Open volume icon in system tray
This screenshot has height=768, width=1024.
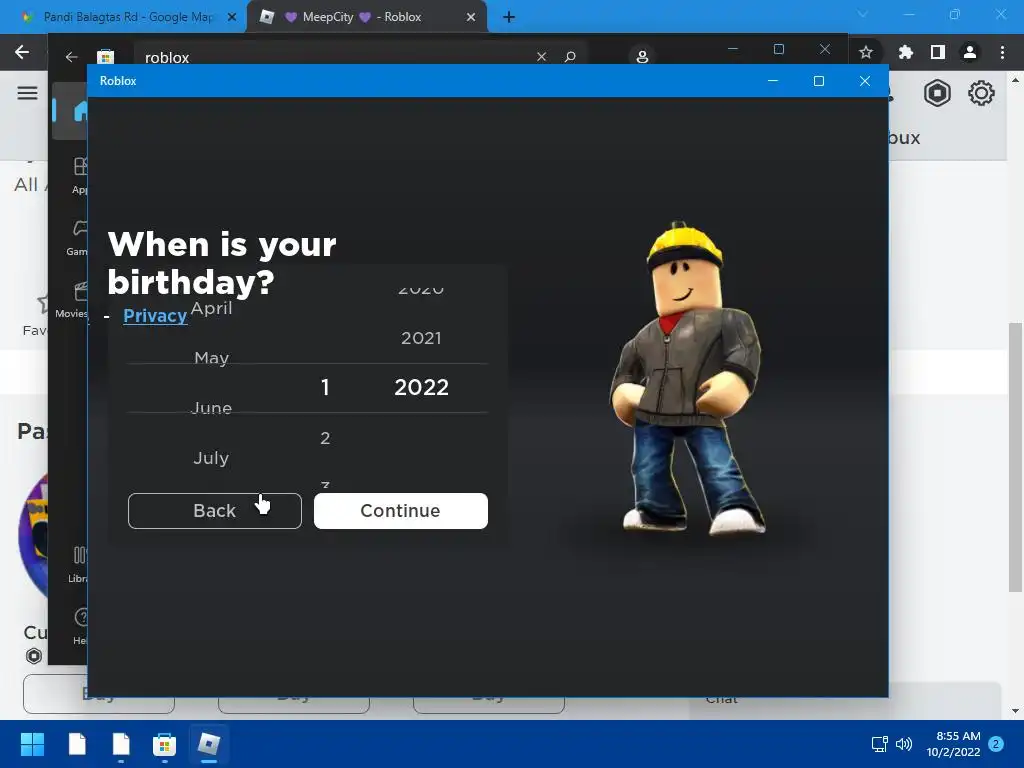904,744
